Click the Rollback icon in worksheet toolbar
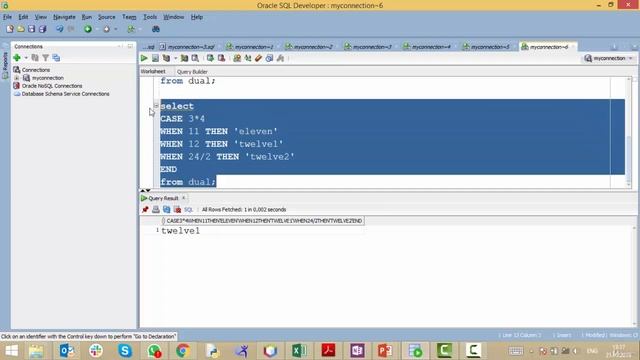Image resolution: width=640 pixels, height=360 pixels. click(221, 58)
